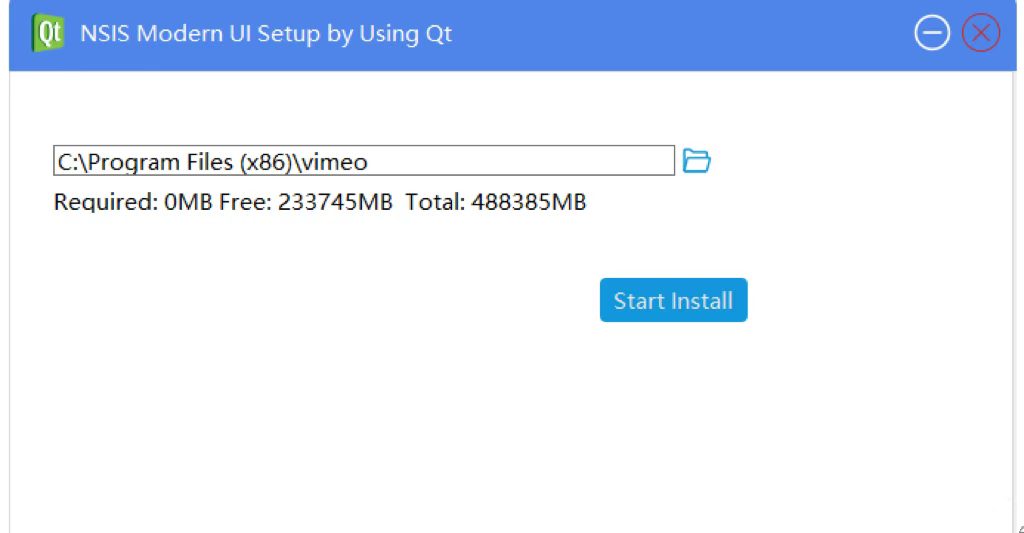Click the "Required: 0MB" disk label

(x=133, y=202)
